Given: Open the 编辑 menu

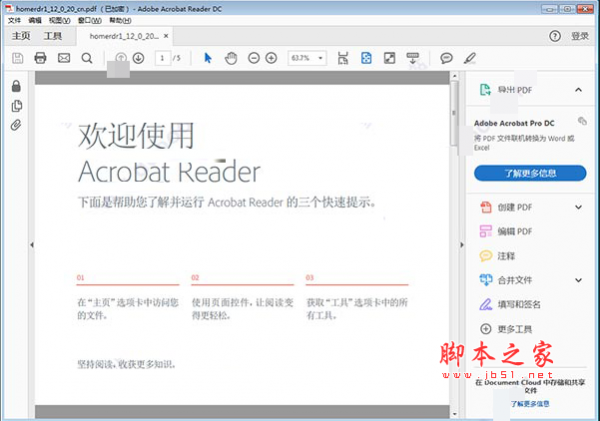Looking at the screenshot, I should click(36, 20).
